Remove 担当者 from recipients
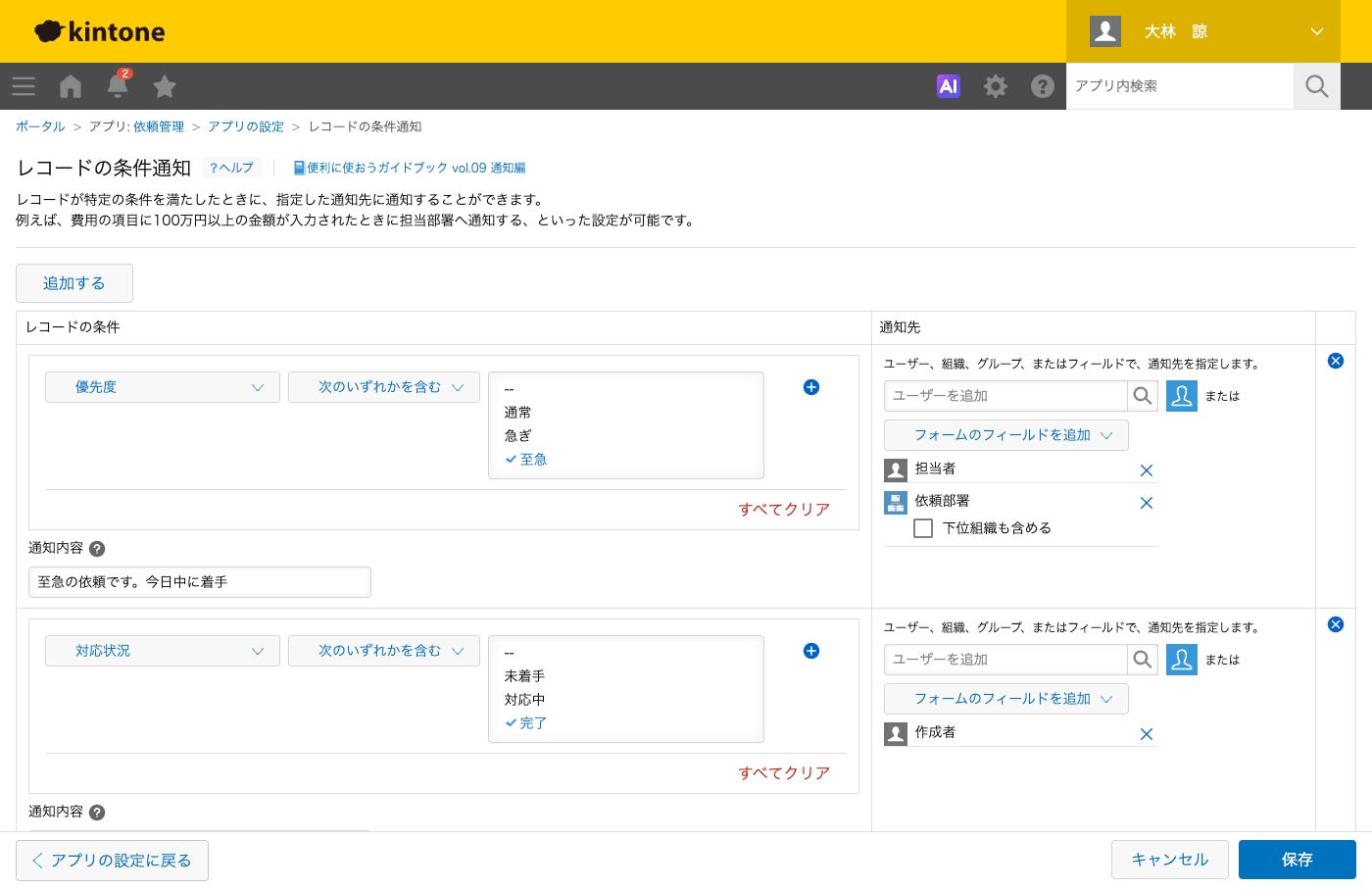Image resolution: width=1372 pixels, height=889 pixels. click(1146, 470)
